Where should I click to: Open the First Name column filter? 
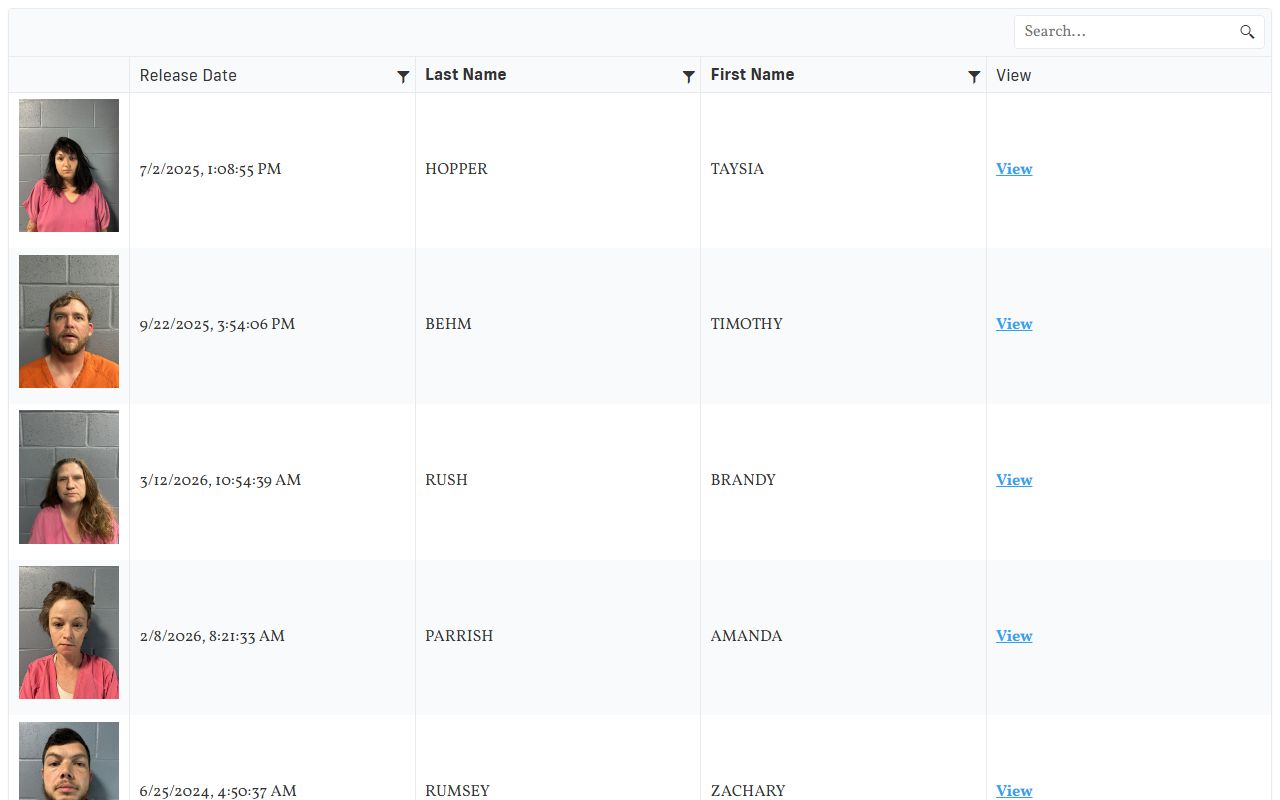974,76
